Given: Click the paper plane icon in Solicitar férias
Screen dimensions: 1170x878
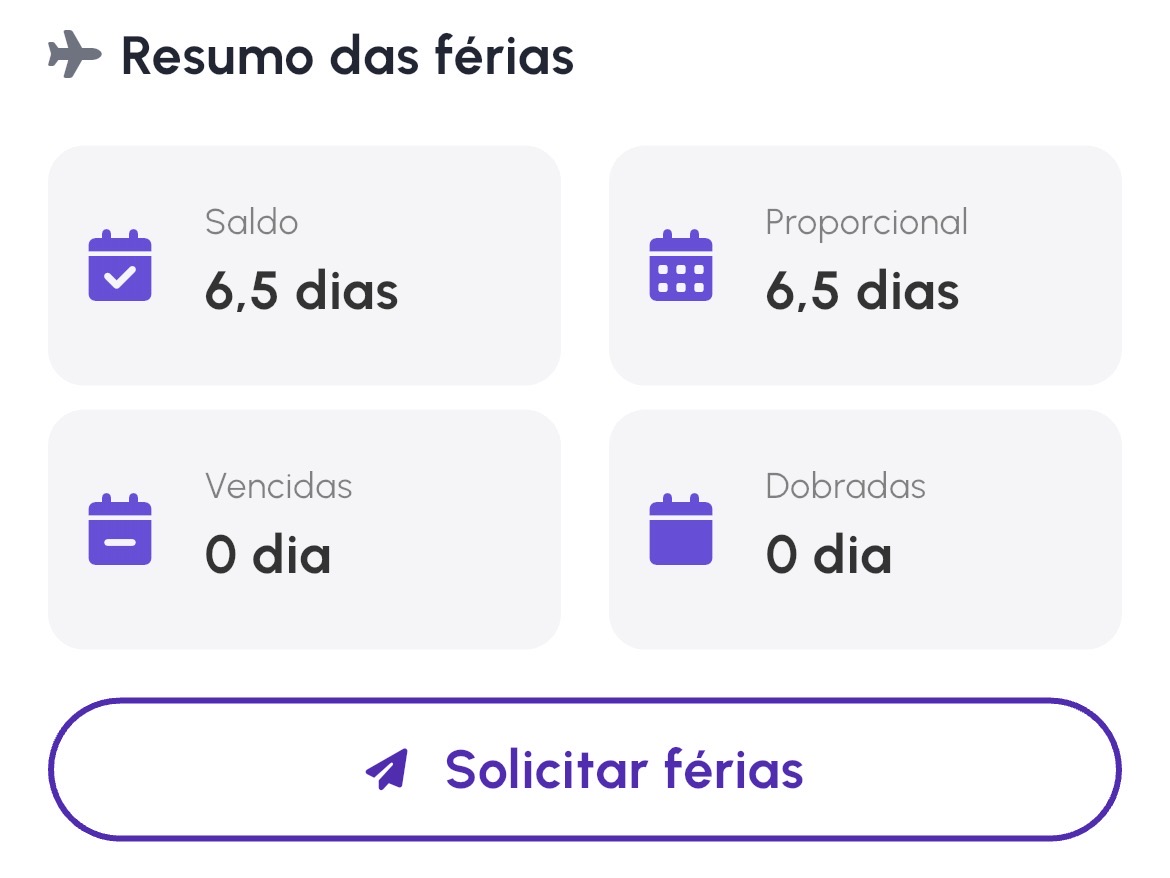Looking at the screenshot, I should pyautogui.click(x=388, y=770).
